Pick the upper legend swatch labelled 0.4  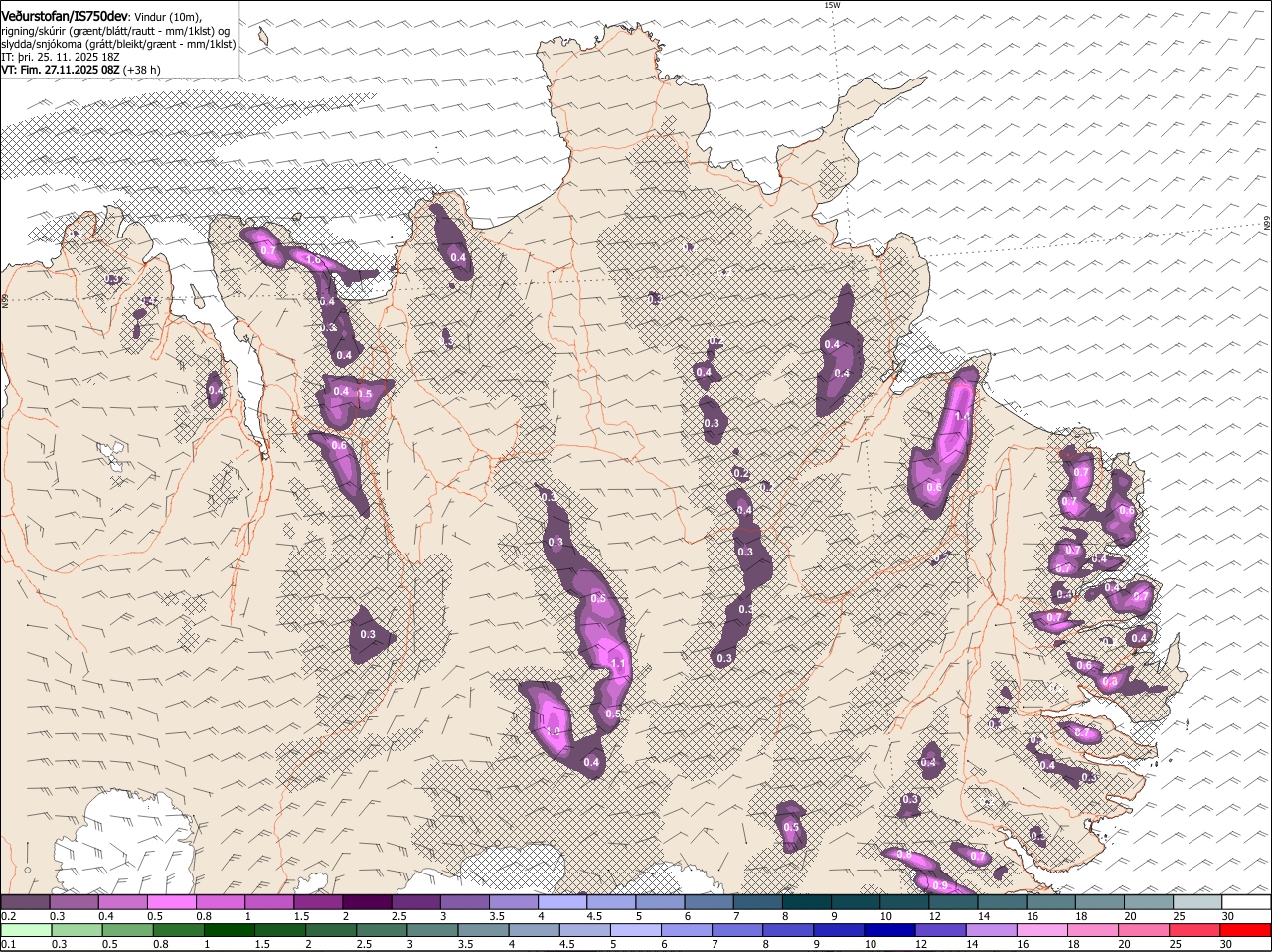[x=123, y=902]
